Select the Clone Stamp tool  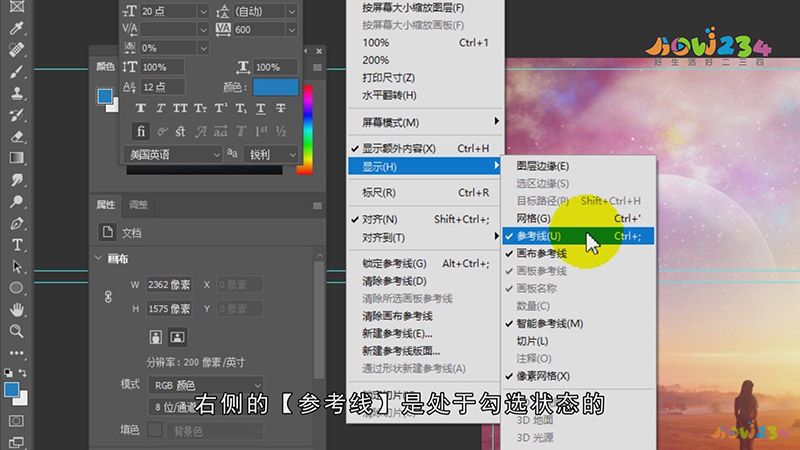point(16,93)
